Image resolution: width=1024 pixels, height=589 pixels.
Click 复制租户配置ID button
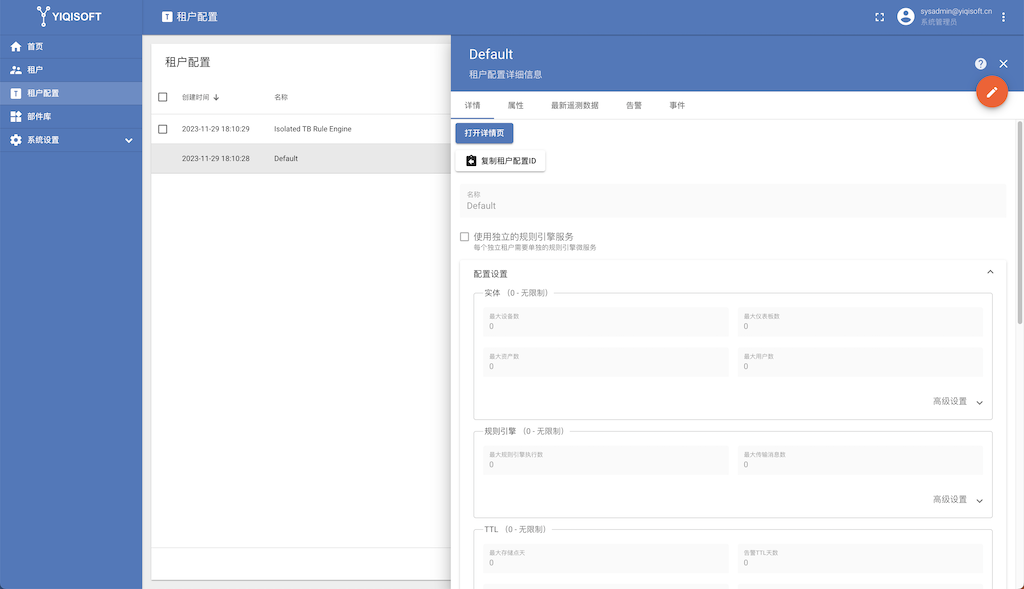(500, 161)
